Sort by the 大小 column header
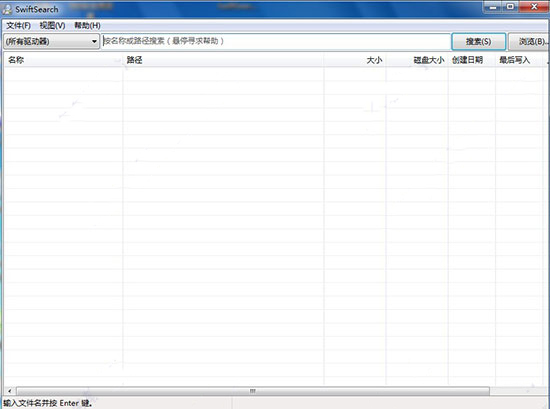This screenshot has height=409, width=550. [355, 60]
